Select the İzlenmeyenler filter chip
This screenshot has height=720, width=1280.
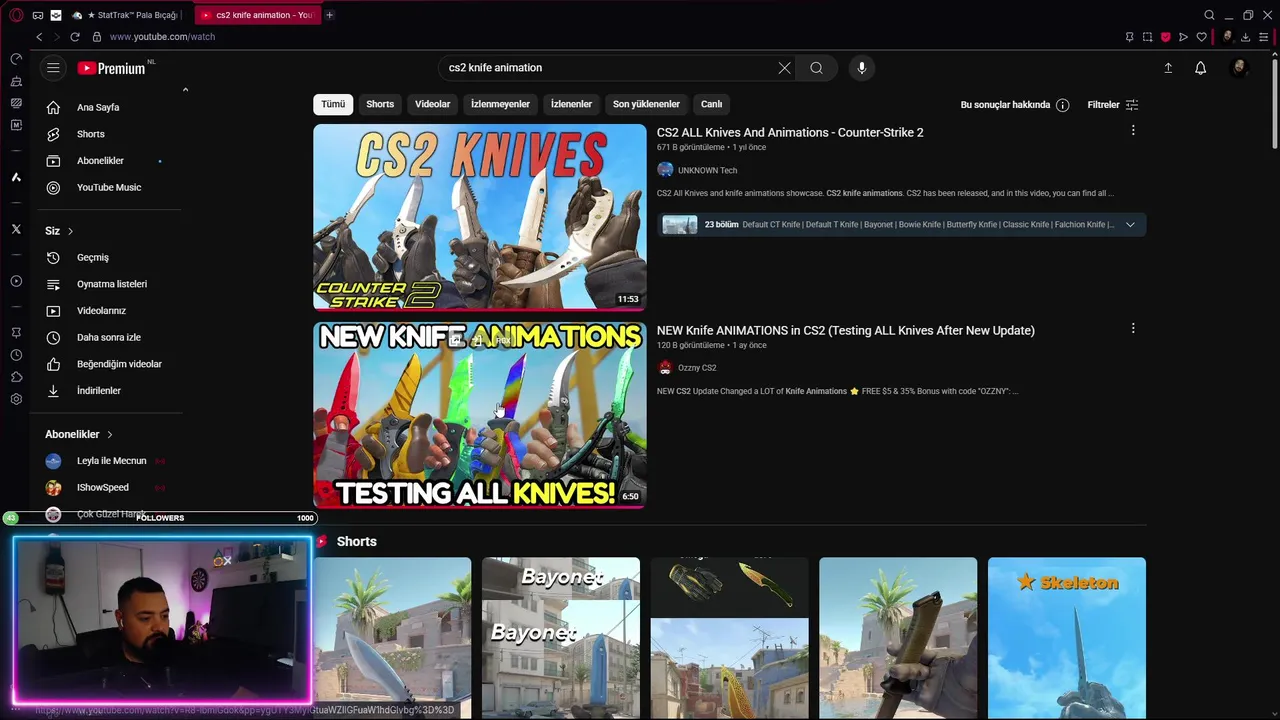tap(500, 104)
